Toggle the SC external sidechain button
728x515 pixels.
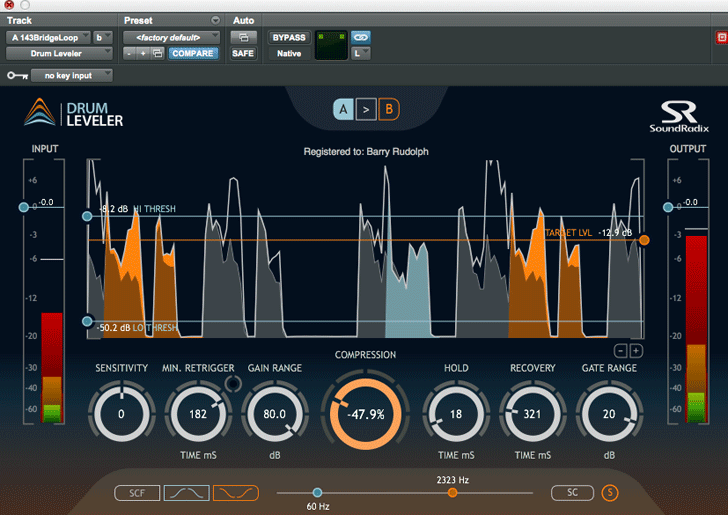click(572, 493)
